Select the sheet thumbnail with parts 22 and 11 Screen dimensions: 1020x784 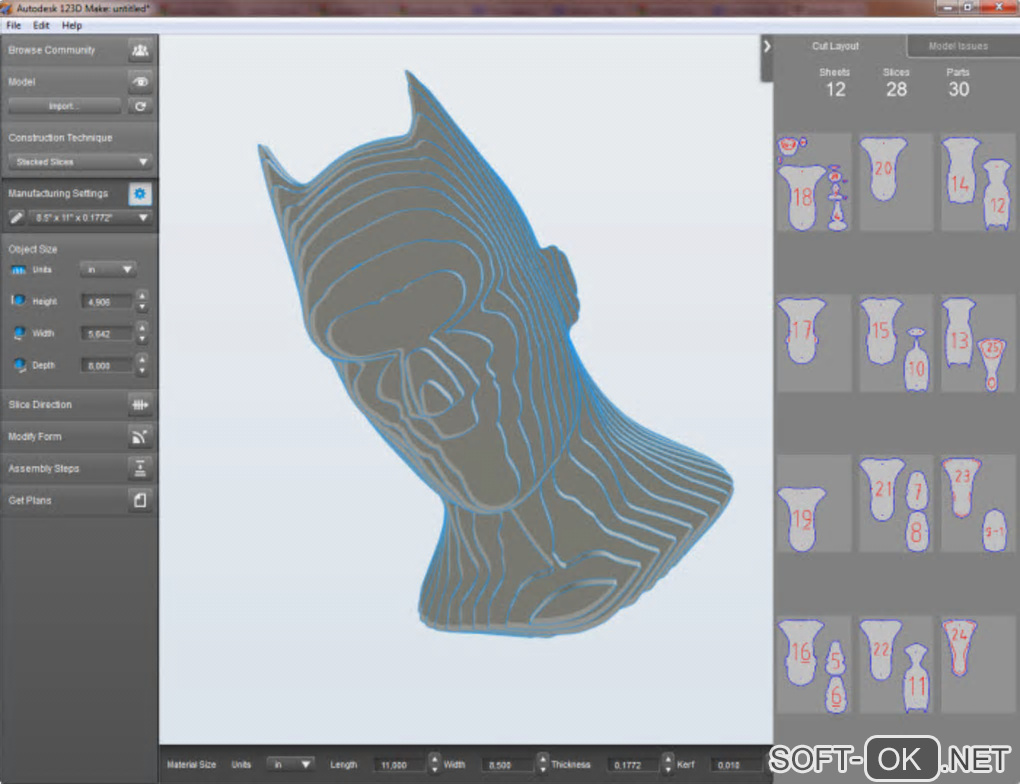pos(896,665)
